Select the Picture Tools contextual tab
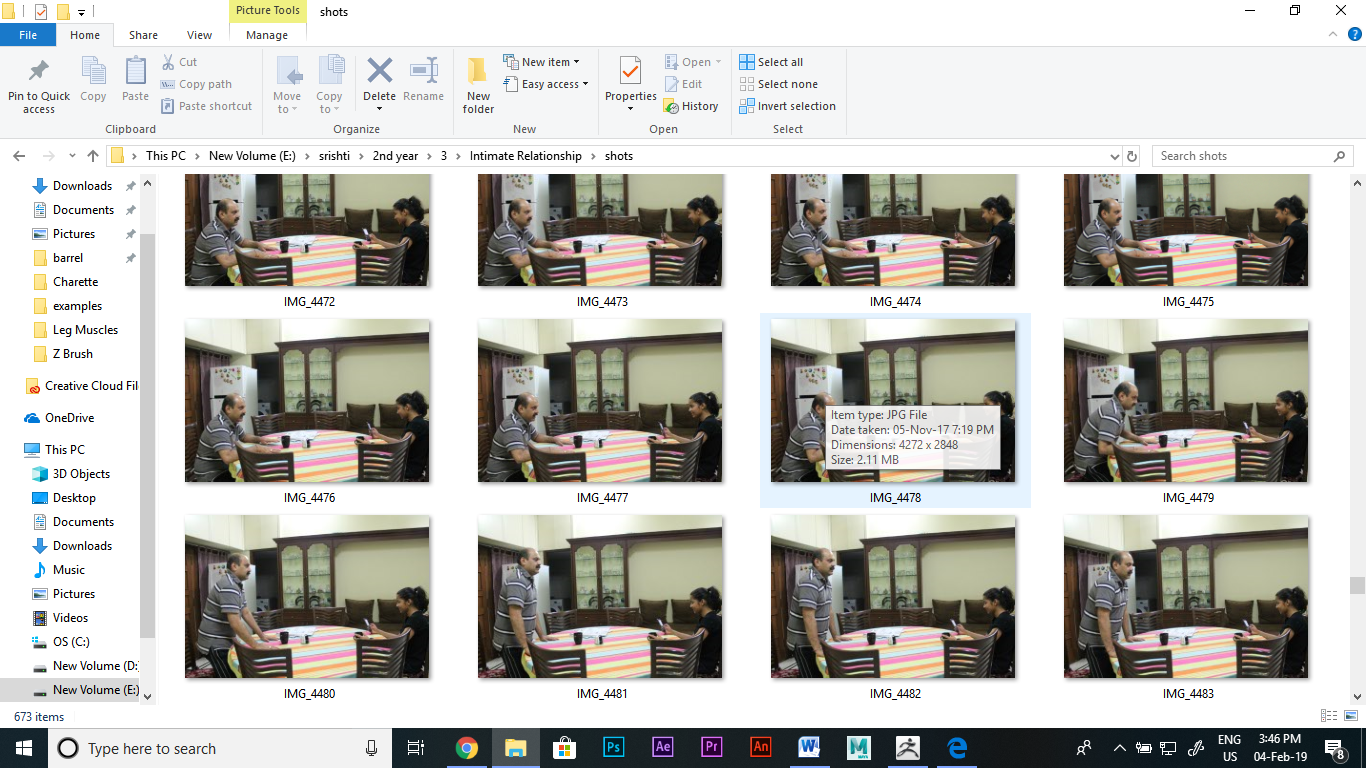 tap(268, 11)
